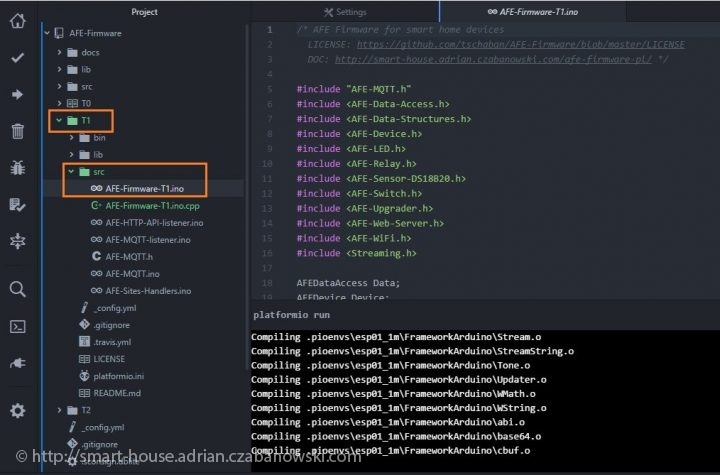Click the Upload arrow icon

17,94
